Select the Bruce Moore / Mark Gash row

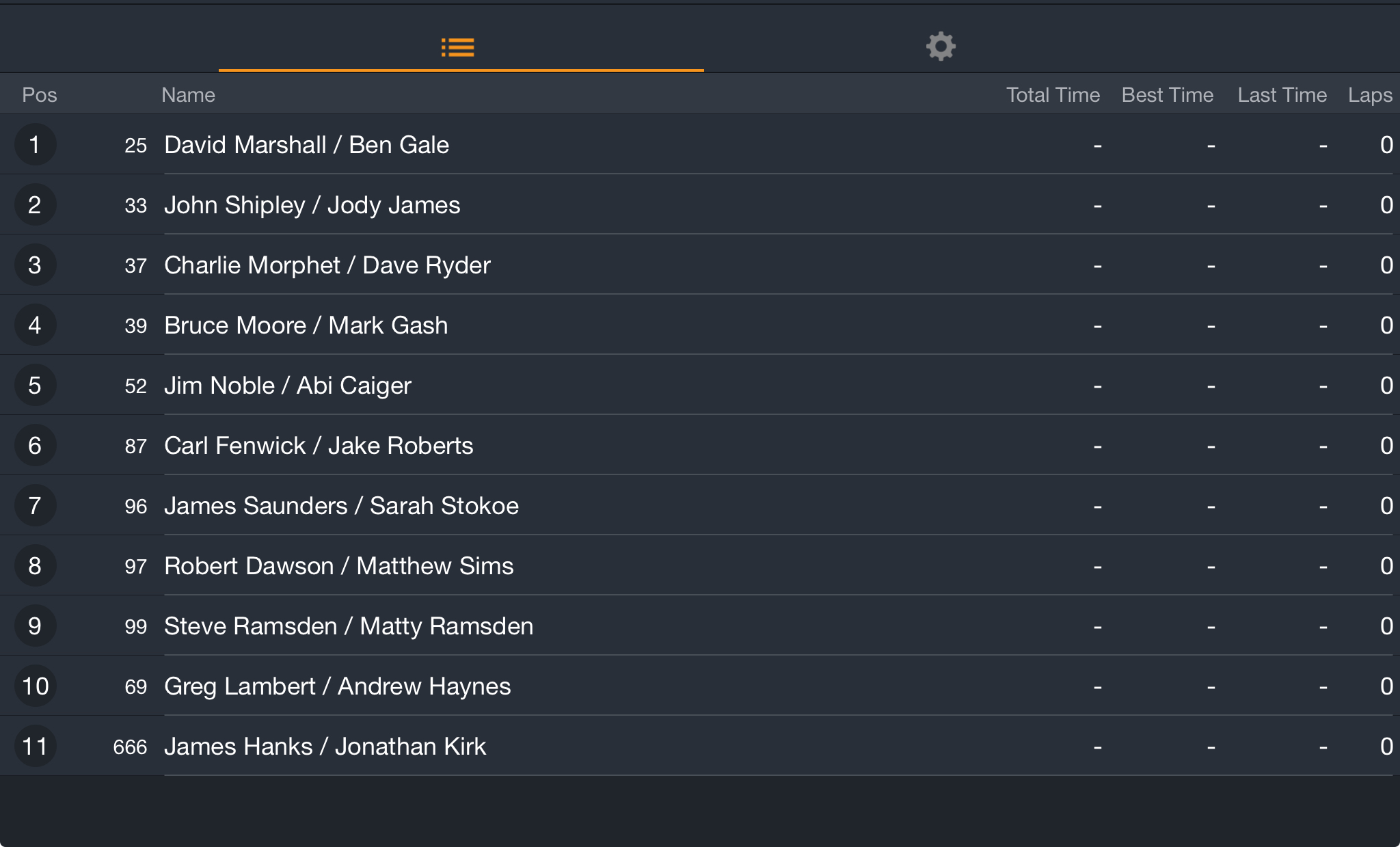tap(700, 325)
